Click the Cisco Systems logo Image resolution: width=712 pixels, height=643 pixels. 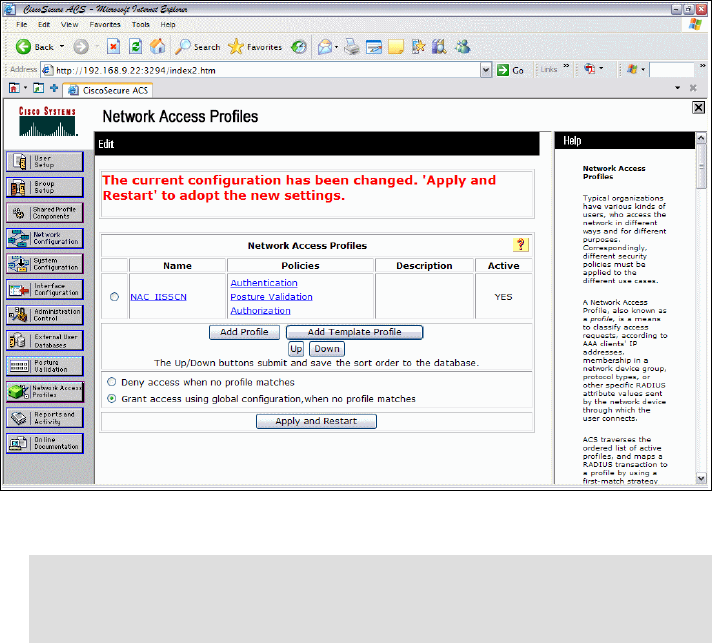[x=47, y=121]
